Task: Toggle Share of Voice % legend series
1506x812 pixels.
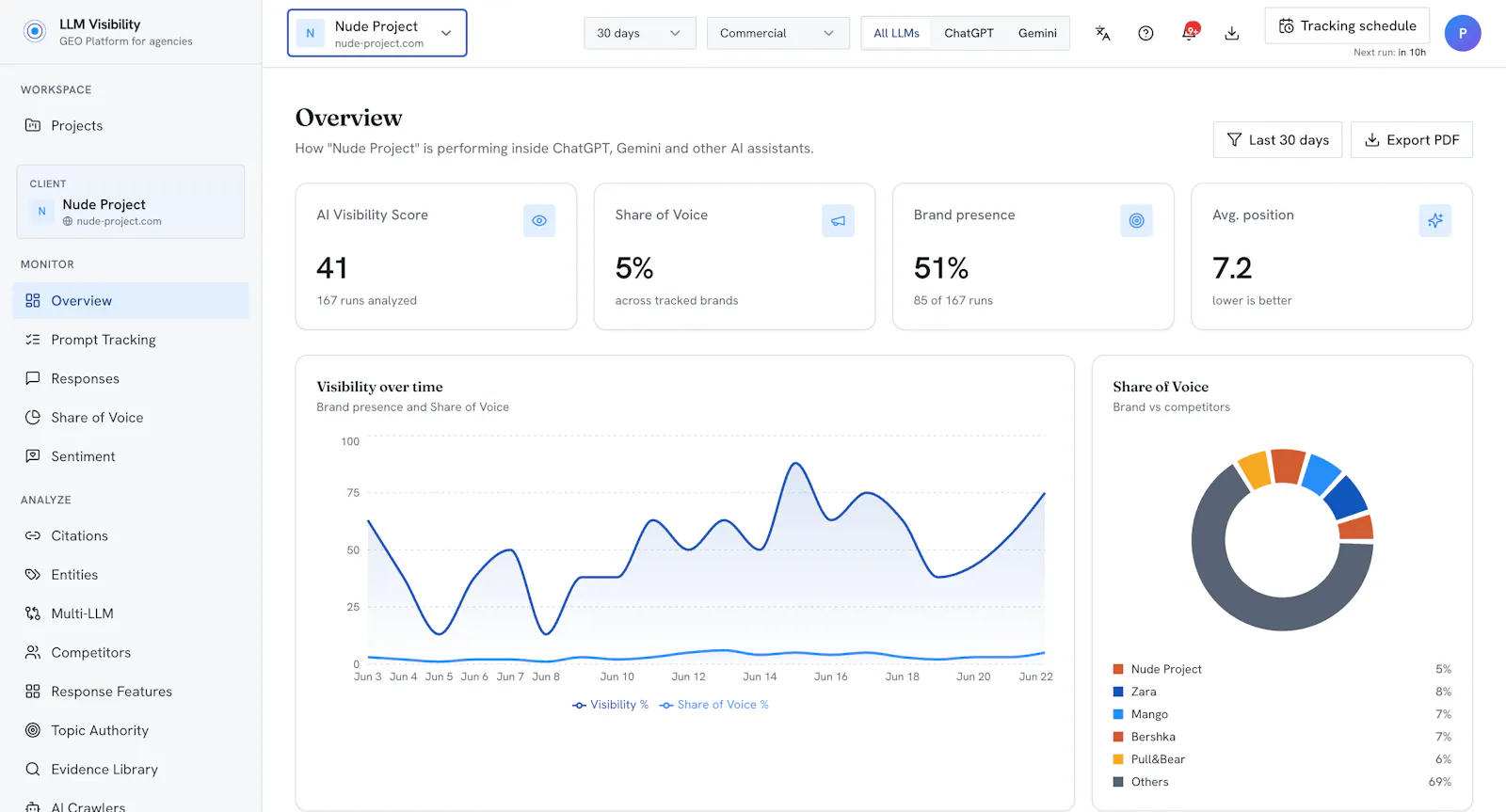Action: point(714,705)
